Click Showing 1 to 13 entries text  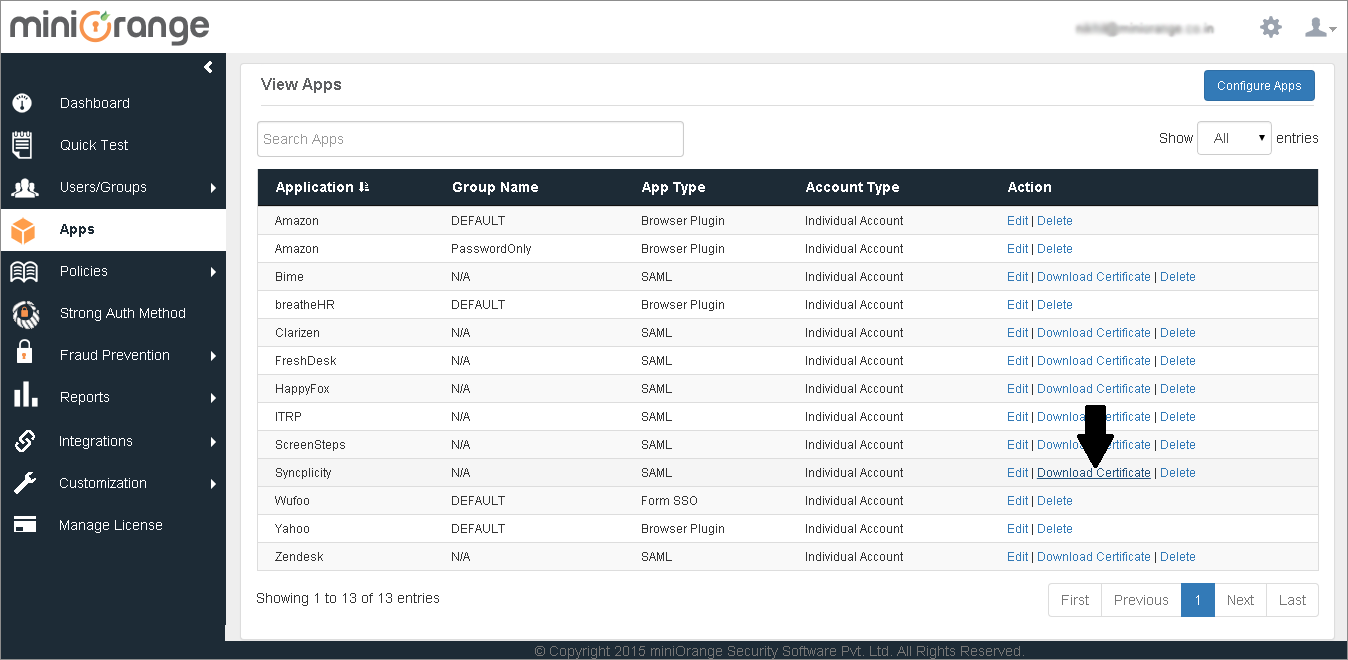(x=348, y=598)
